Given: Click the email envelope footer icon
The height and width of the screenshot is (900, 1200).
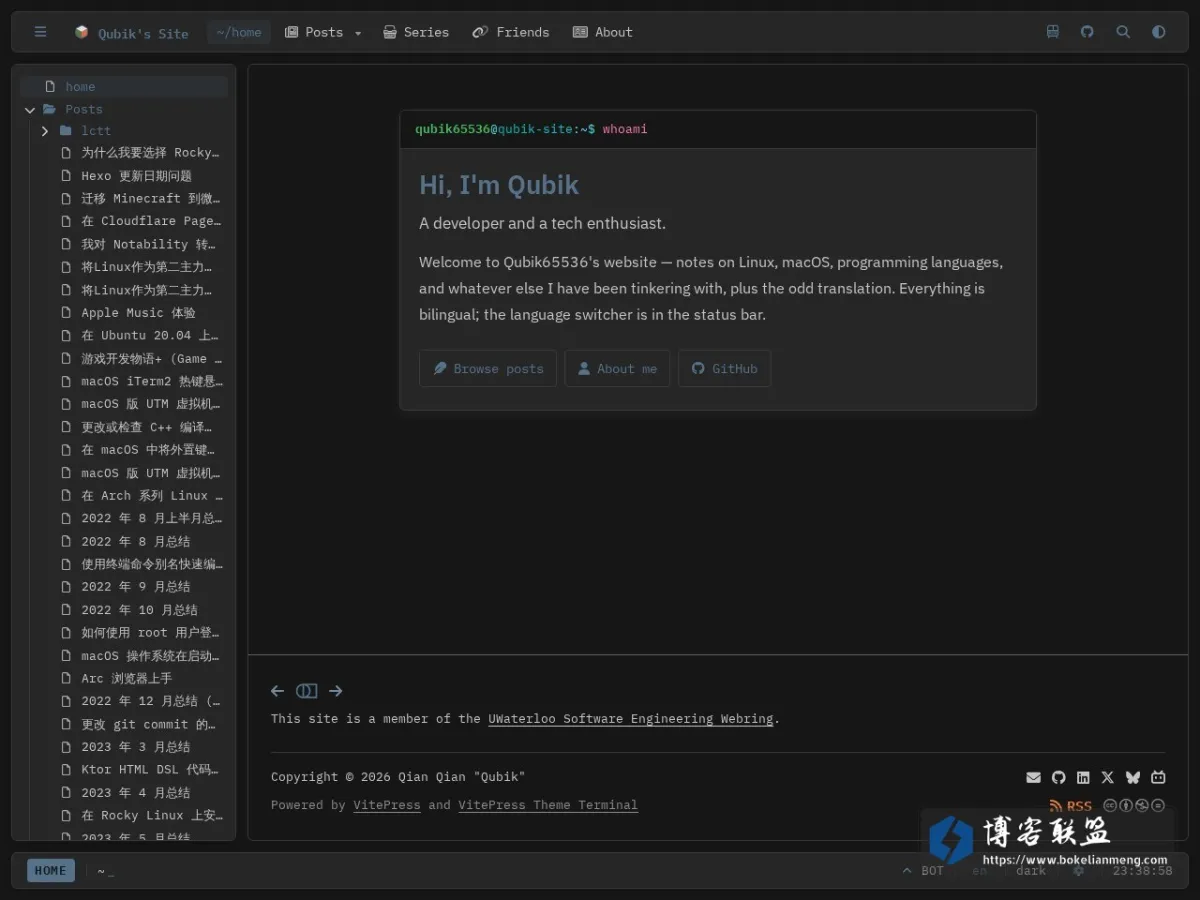Looking at the screenshot, I should [1034, 777].
